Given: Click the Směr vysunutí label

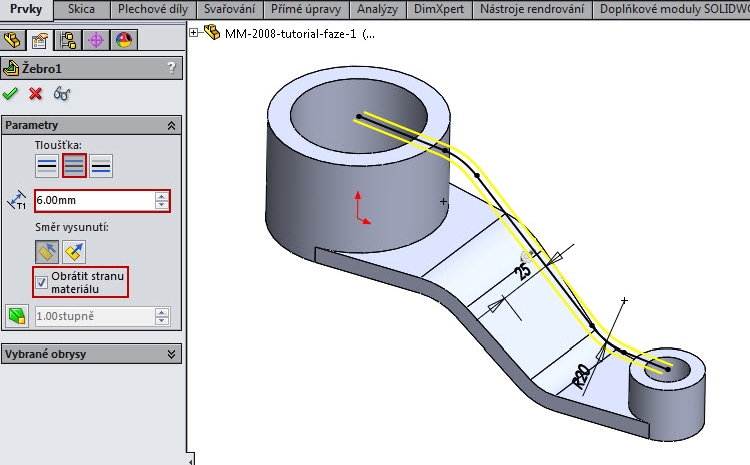Looking at the screenshot, I should tap(72, 227).
